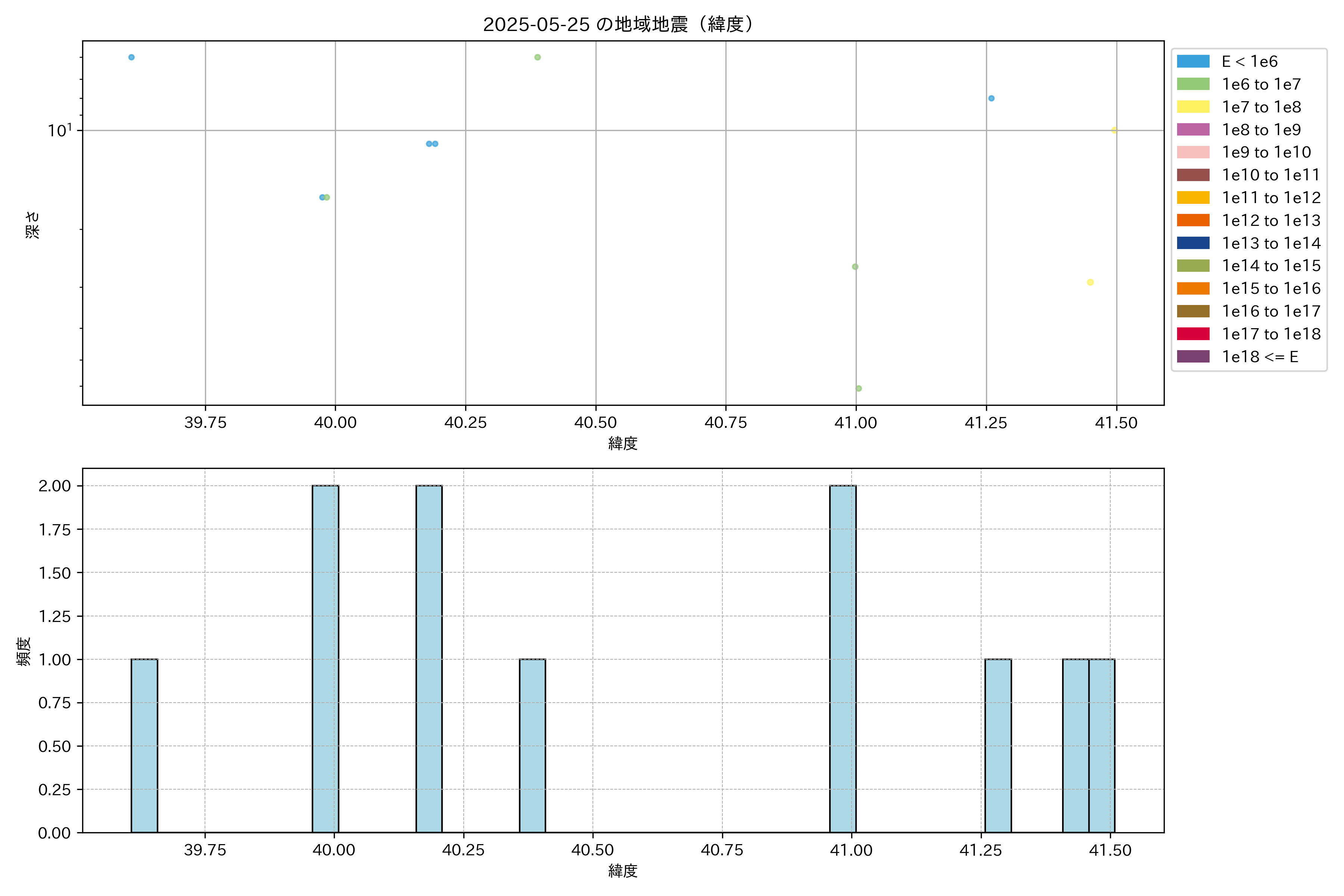Click the yellow '1e7 to 1e8' legend swatch
The width and height of the screenshot is (1344, 896).
tap(1192, 107)
